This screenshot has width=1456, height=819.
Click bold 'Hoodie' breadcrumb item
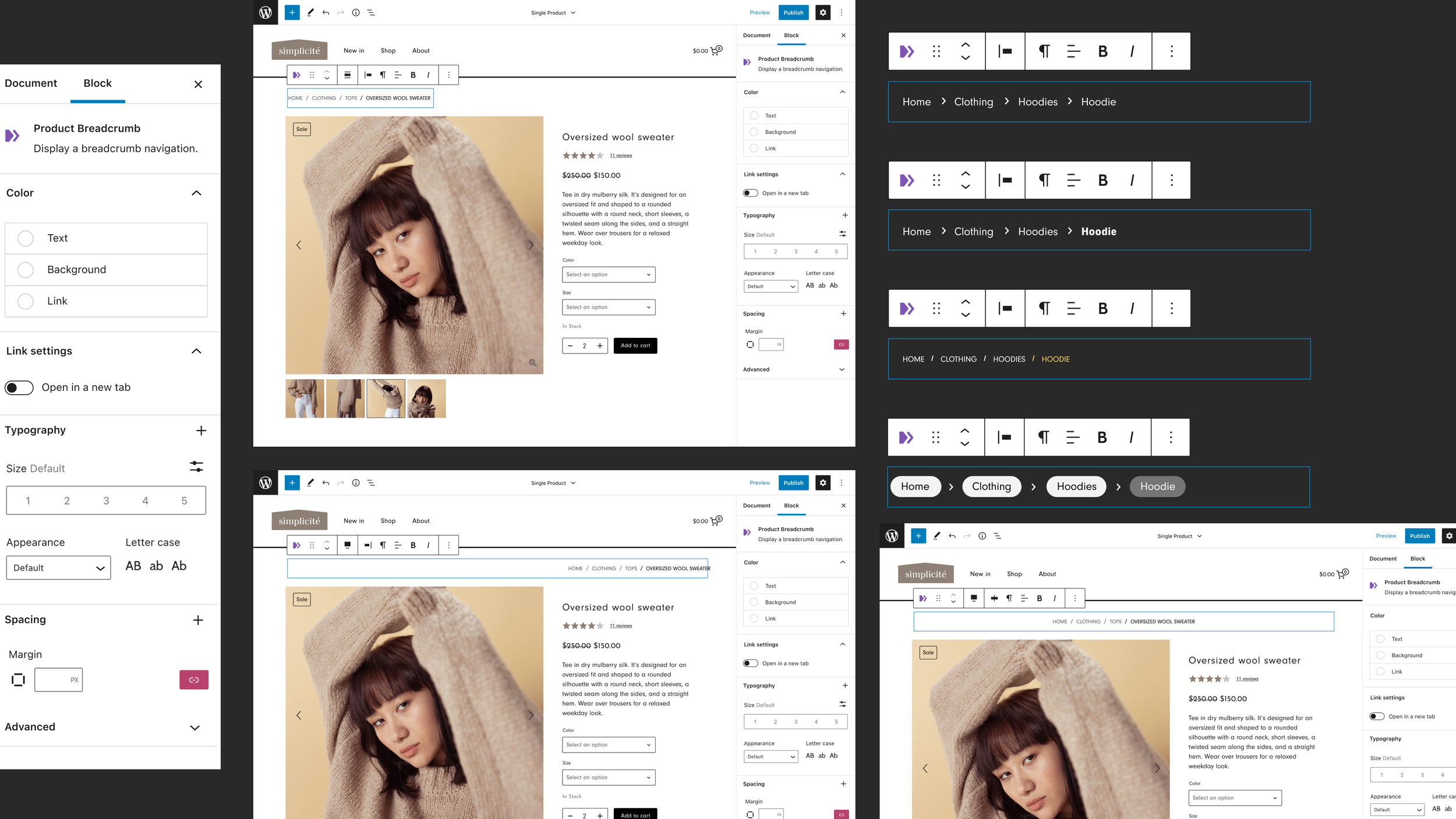[x=1098, y=232]
